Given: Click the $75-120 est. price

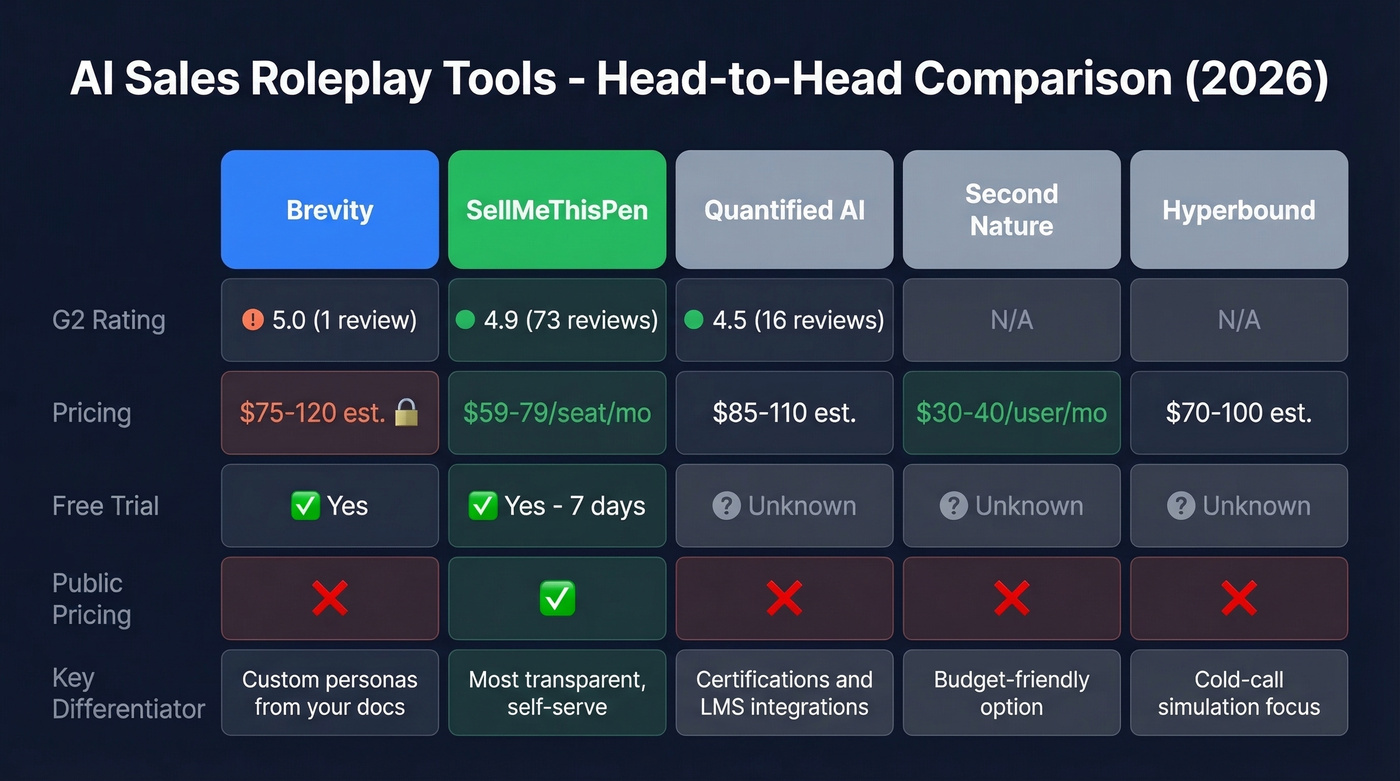Looking at the screenshot, I should [313, 412].
